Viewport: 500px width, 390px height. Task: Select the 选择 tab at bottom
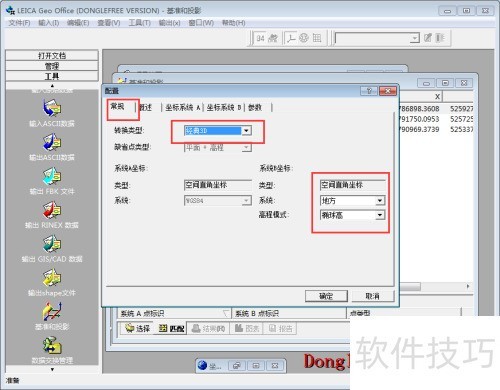click(x=138, y=329)
